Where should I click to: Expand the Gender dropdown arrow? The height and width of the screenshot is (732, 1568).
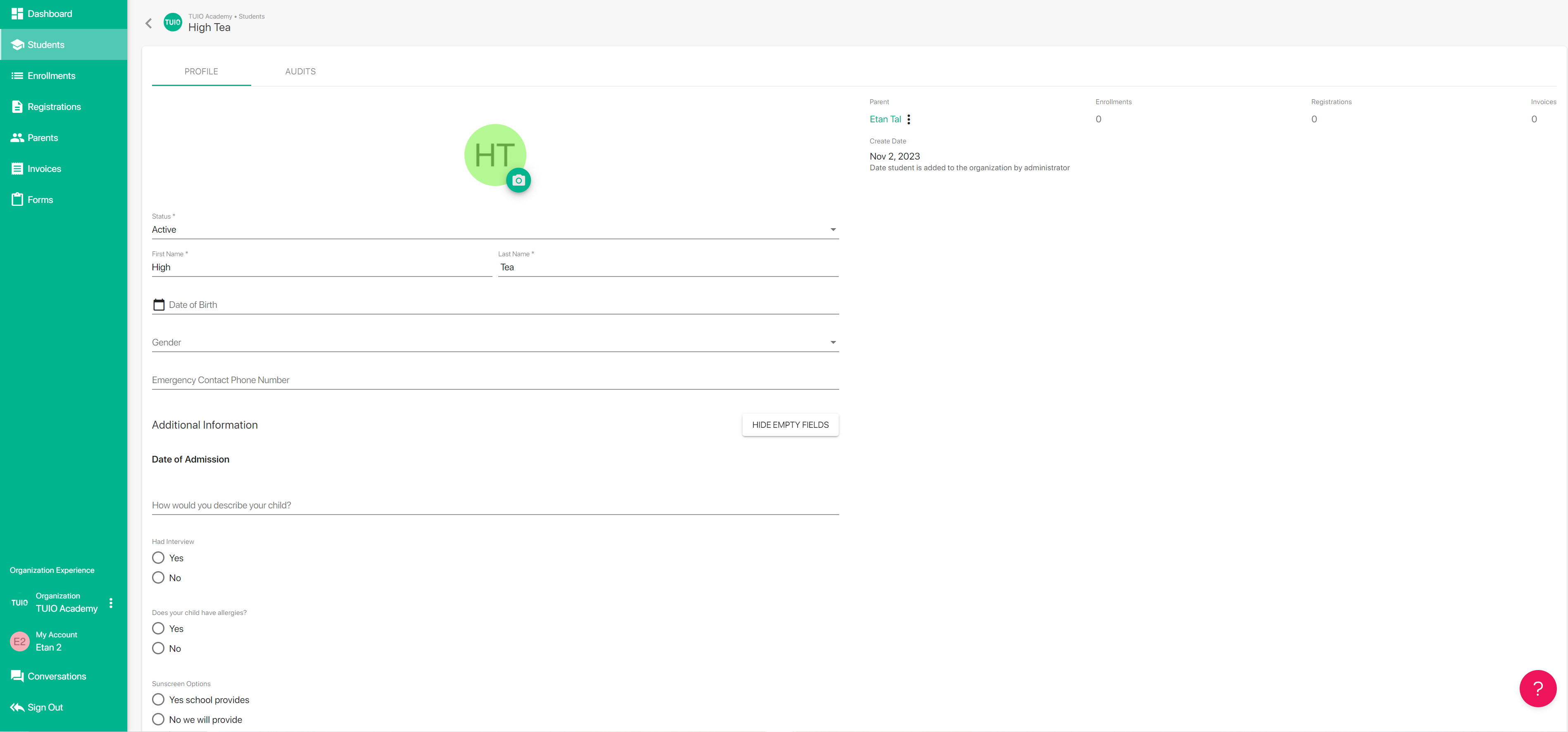833,342
